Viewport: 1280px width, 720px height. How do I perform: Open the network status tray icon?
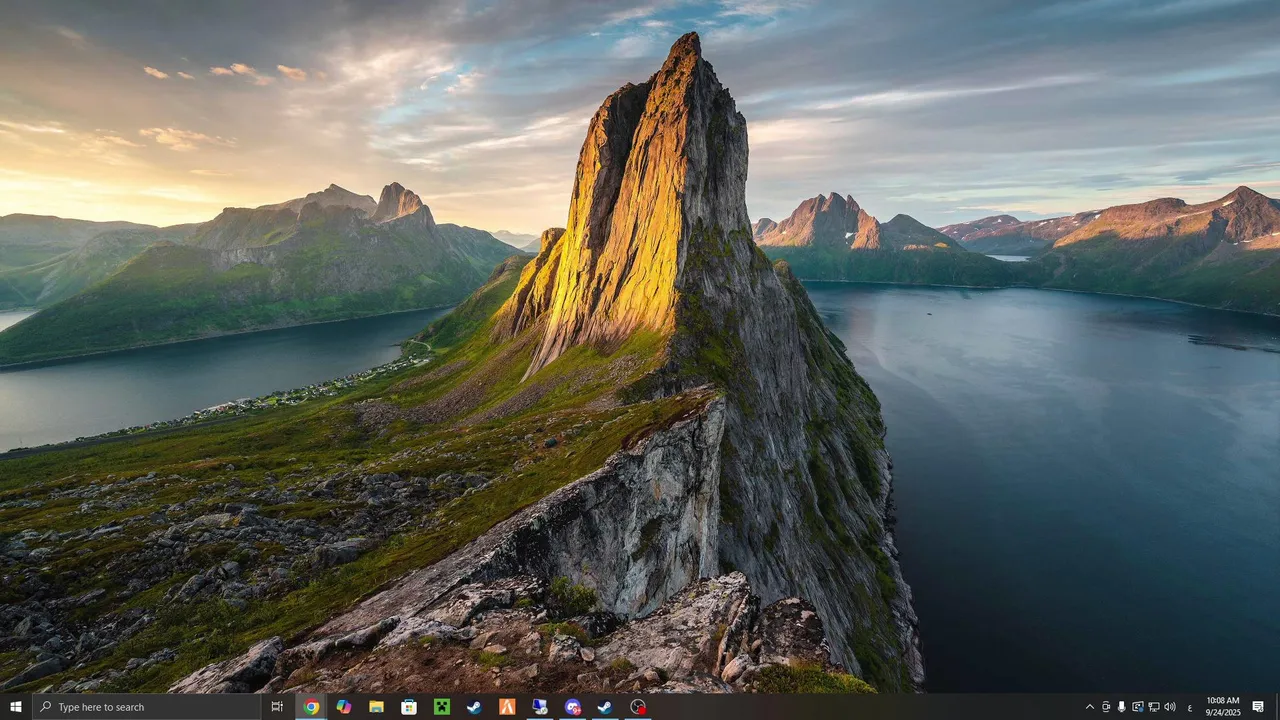(1154, 707)
